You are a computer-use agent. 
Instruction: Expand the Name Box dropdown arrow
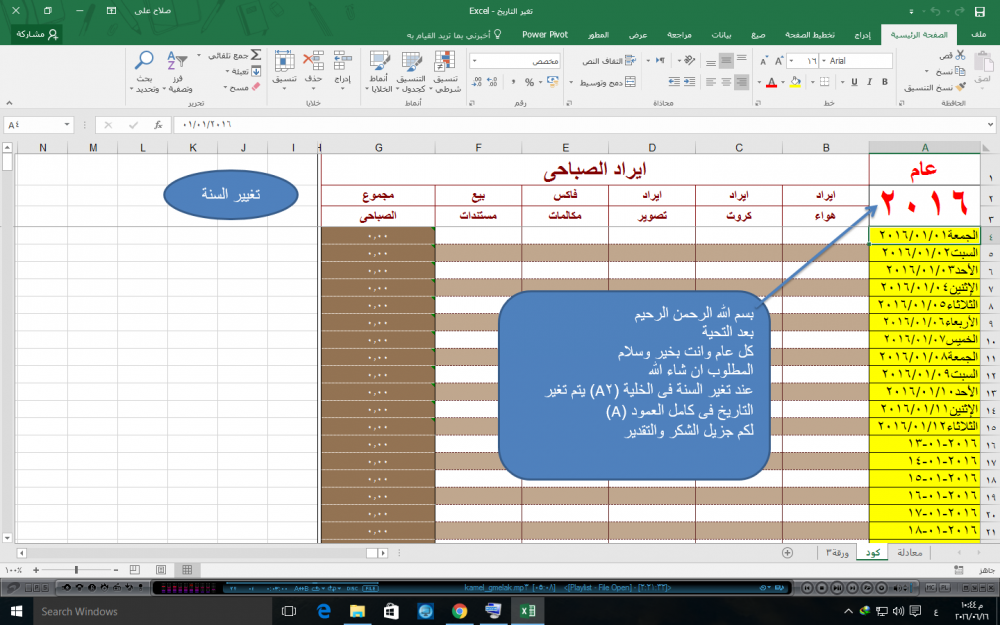click(68, 125)
